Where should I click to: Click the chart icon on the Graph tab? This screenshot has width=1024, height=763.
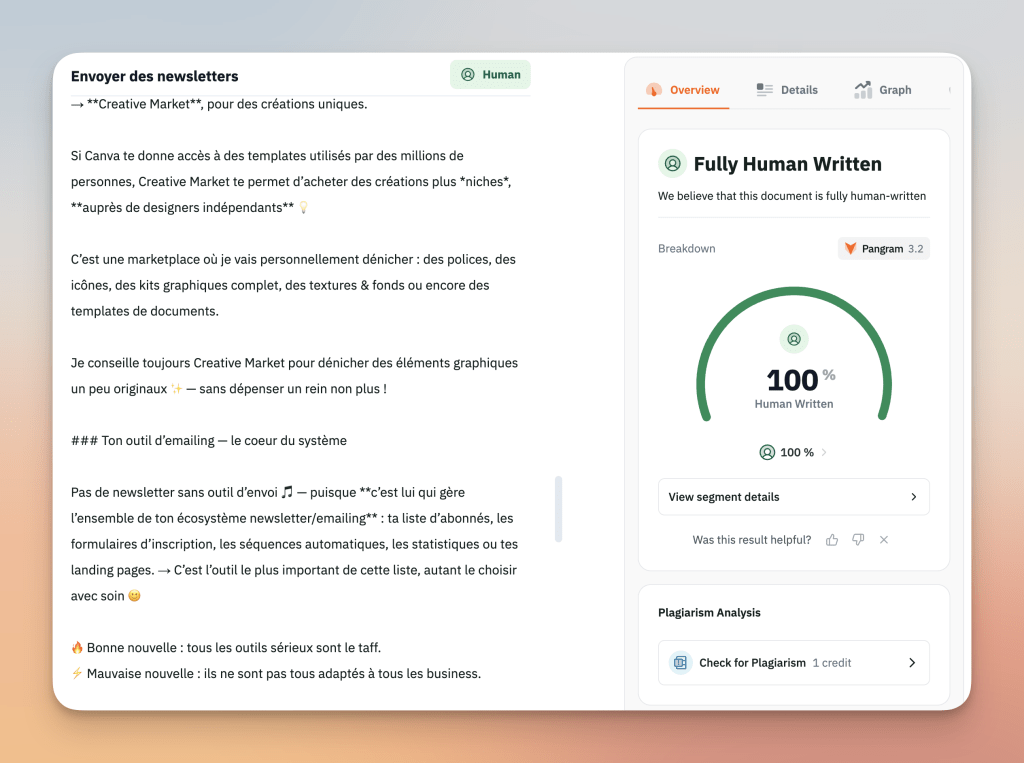pos(863,90)
